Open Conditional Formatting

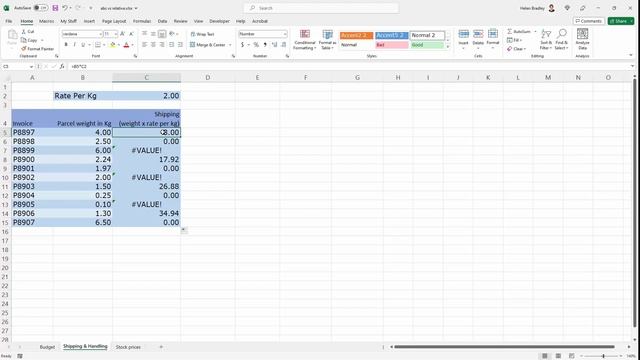click(x=304, y=39)
